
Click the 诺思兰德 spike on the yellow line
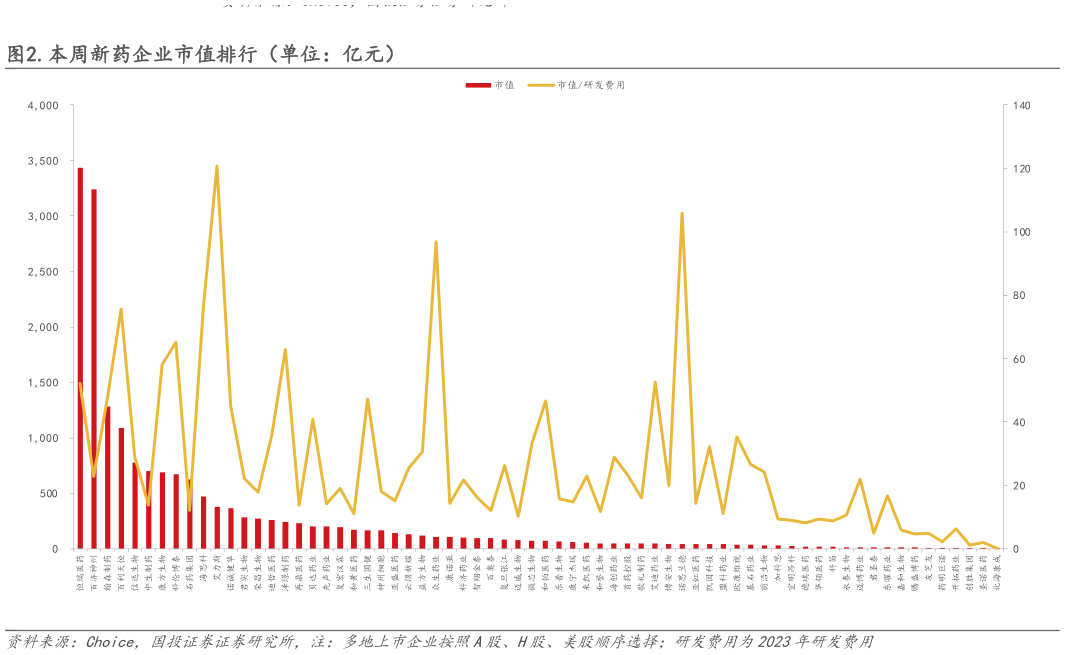[684, 213]
